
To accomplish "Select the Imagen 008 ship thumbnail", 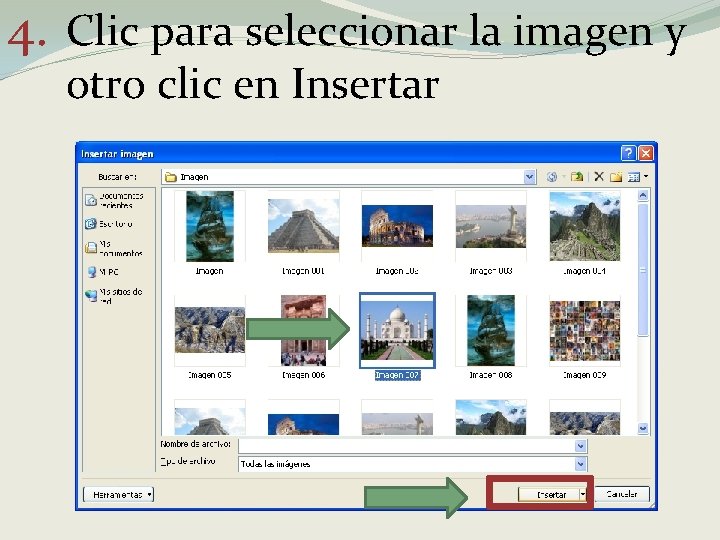I will [x=491, y=330].
